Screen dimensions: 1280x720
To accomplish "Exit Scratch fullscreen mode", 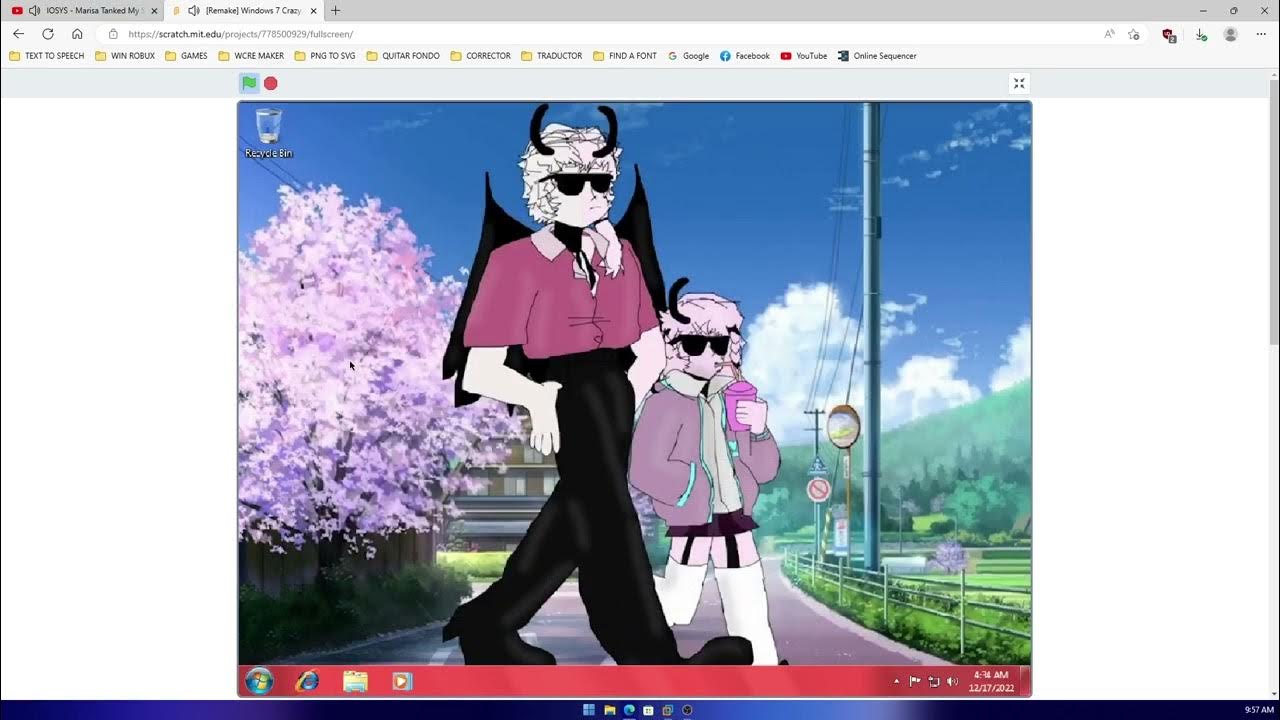I will pyautogui.click(x=1019, y=83).
